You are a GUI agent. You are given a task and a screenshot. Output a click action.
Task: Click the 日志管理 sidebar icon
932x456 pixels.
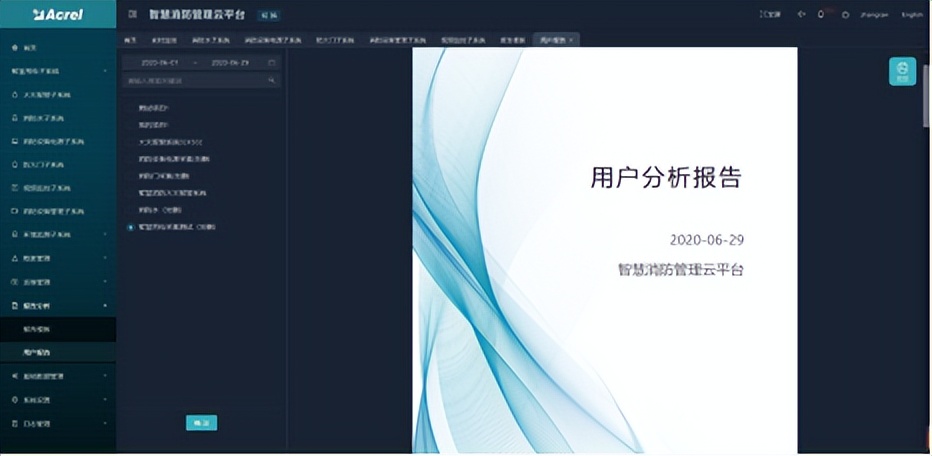pos(15,424)
